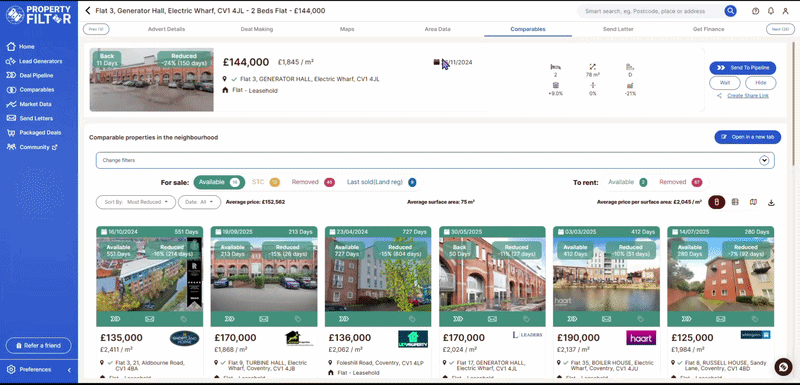The width and height of the screenshot is (800, 385).
Task: Open Preferences in sidebar
Action: tap(29, 370)
